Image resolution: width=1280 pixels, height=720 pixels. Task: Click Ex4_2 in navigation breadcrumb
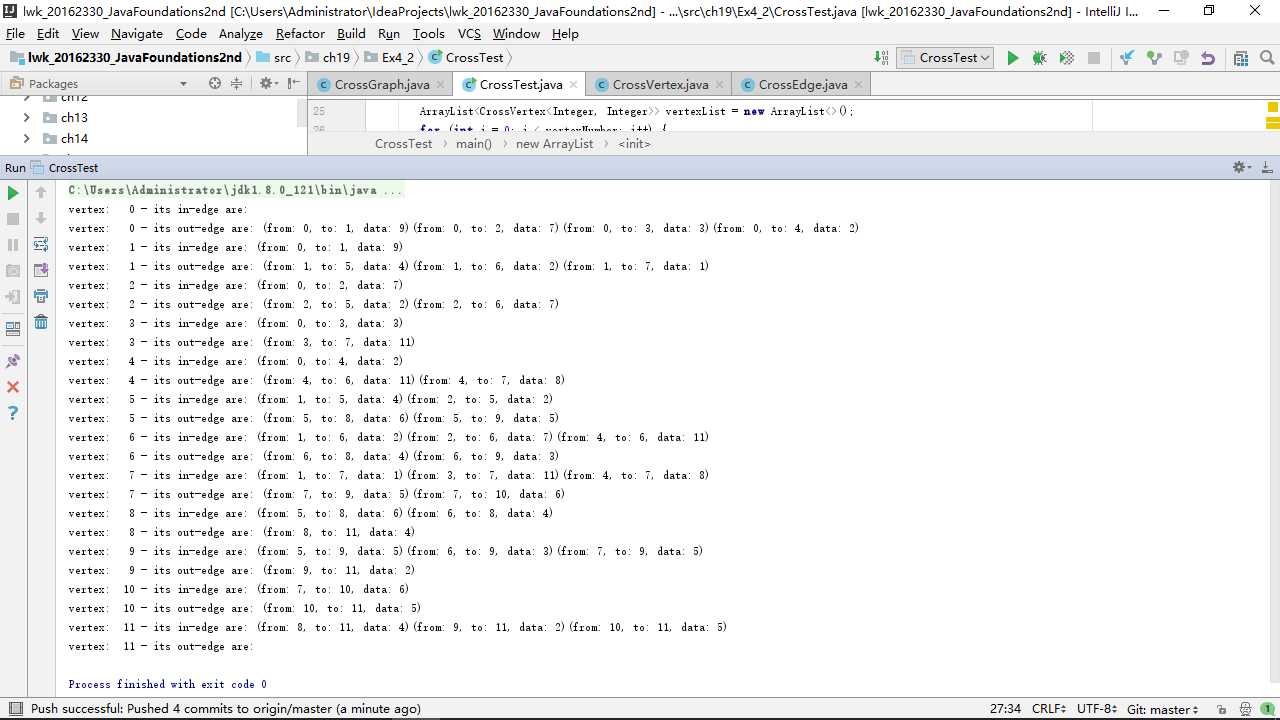point(390,58)
